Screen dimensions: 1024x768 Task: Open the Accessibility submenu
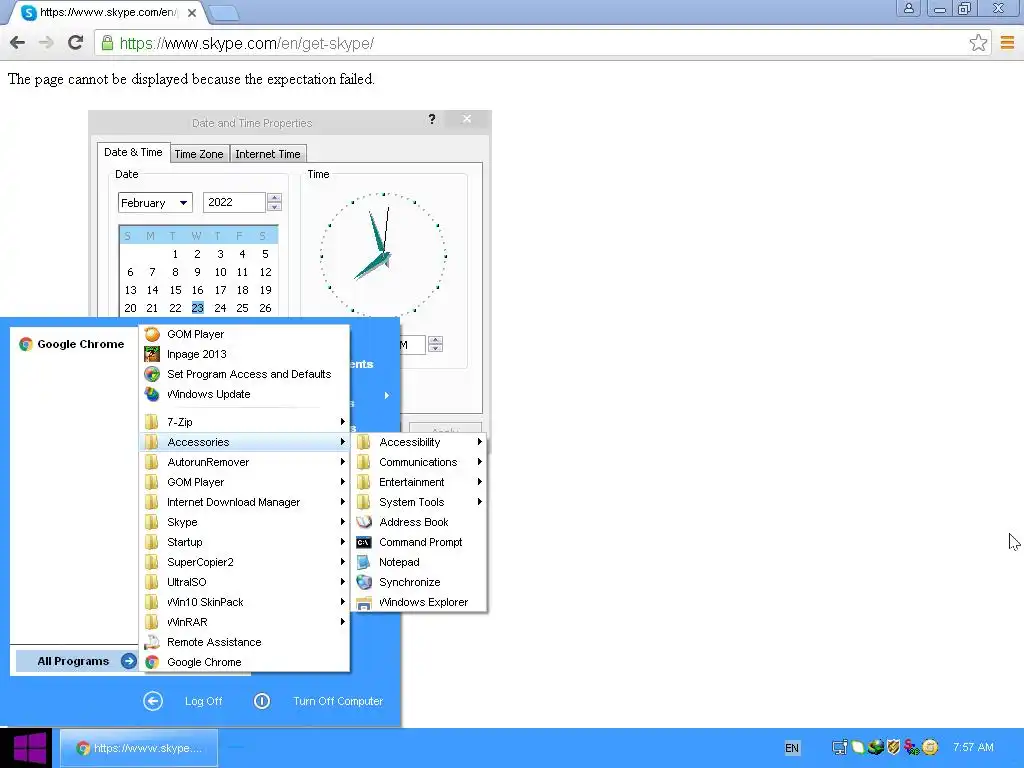tap(419, 442)
